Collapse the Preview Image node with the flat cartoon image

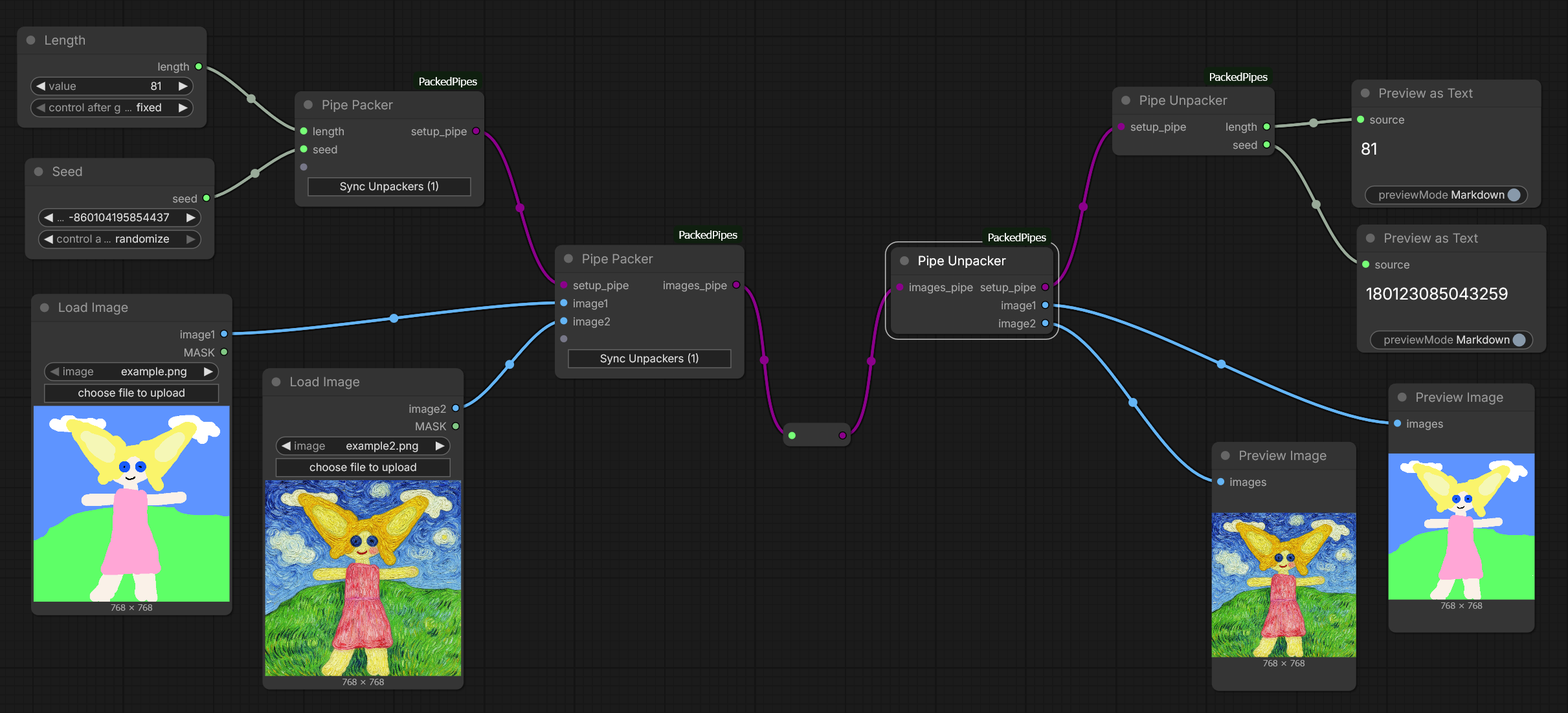[1402, 397]
